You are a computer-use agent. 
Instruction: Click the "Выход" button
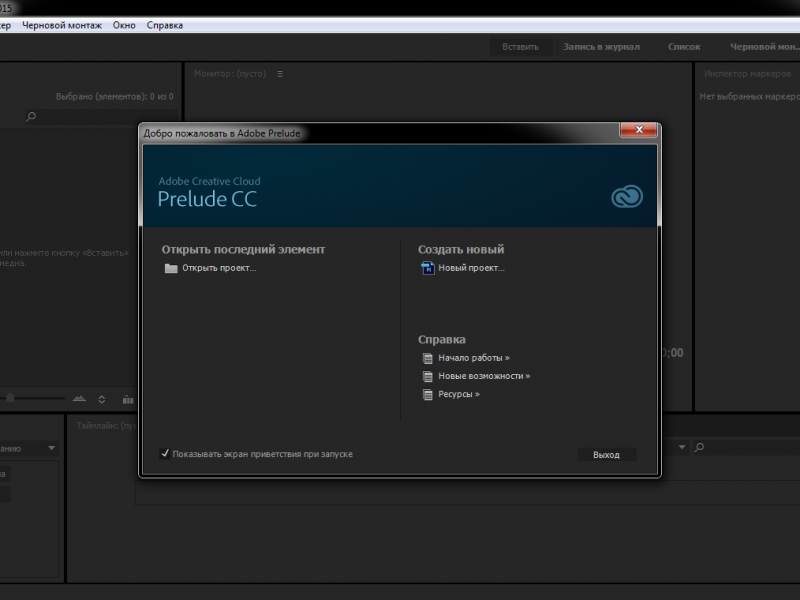tap(606, 455)
